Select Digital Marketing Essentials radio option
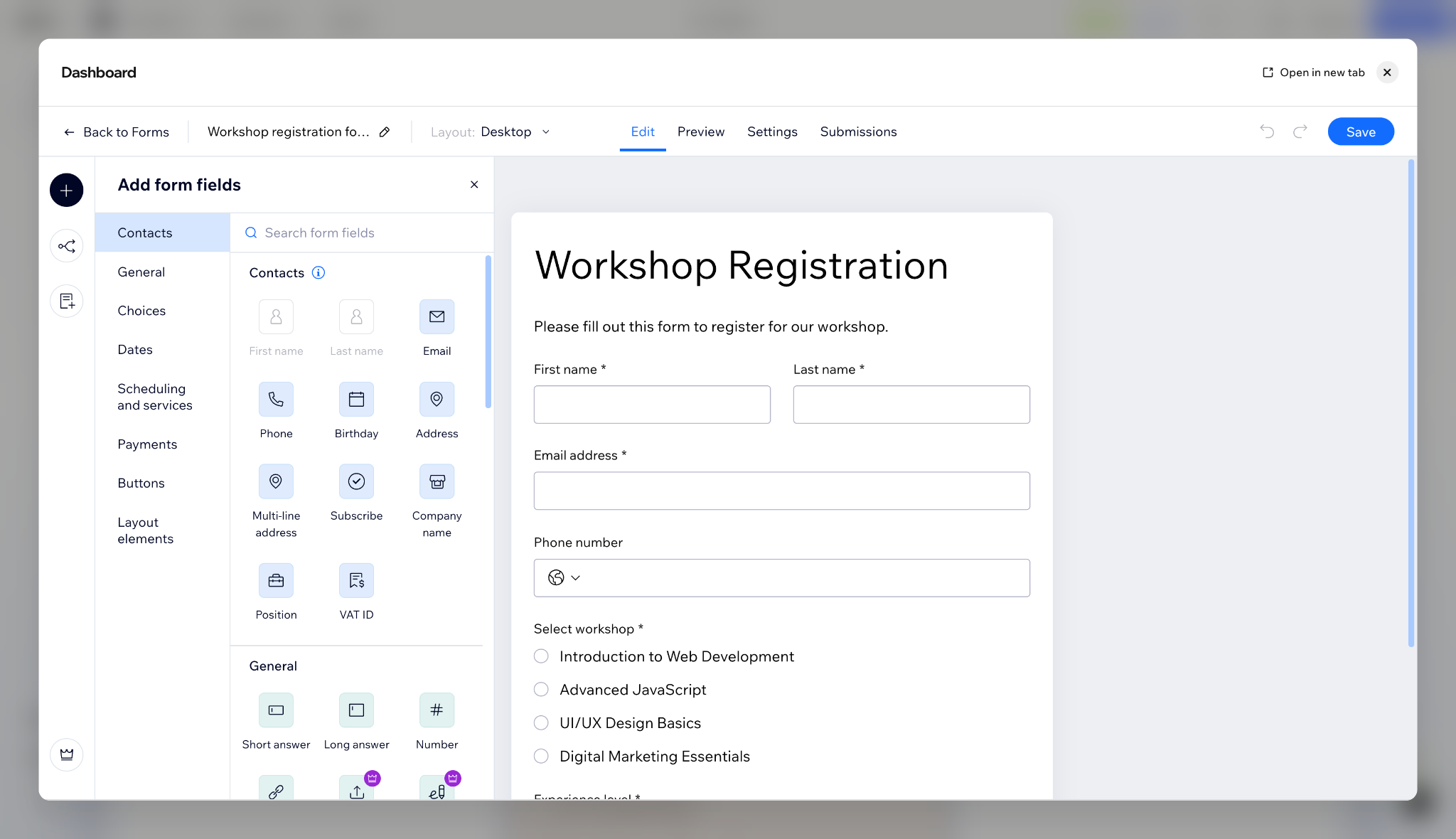 click(x=541, y=757)
